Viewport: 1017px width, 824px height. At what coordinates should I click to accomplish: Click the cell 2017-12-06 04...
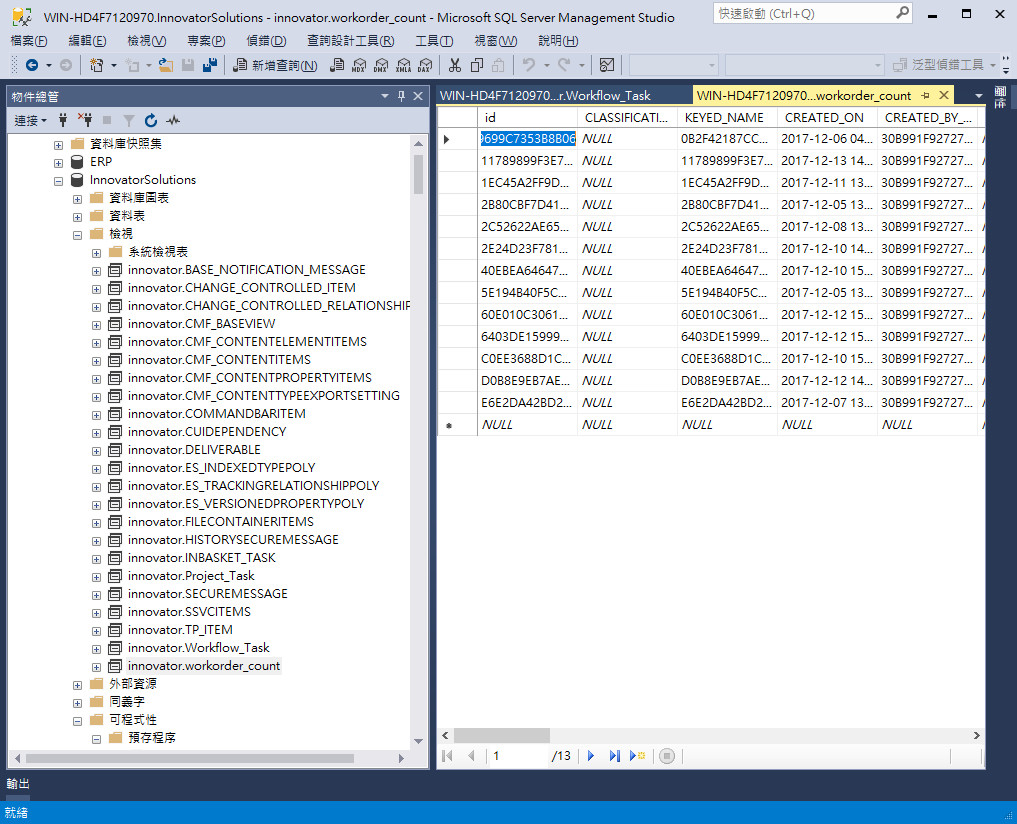coord(827,139)
